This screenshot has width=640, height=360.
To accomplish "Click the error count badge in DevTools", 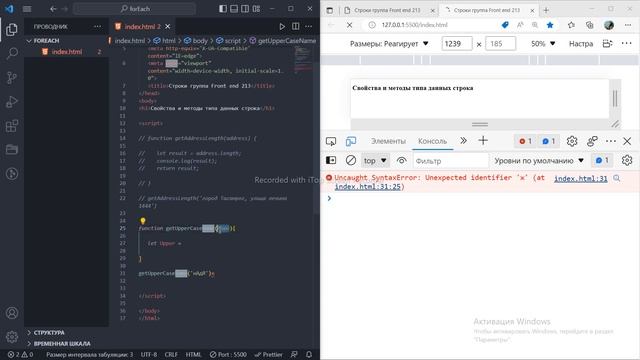I will coord(525,141).
